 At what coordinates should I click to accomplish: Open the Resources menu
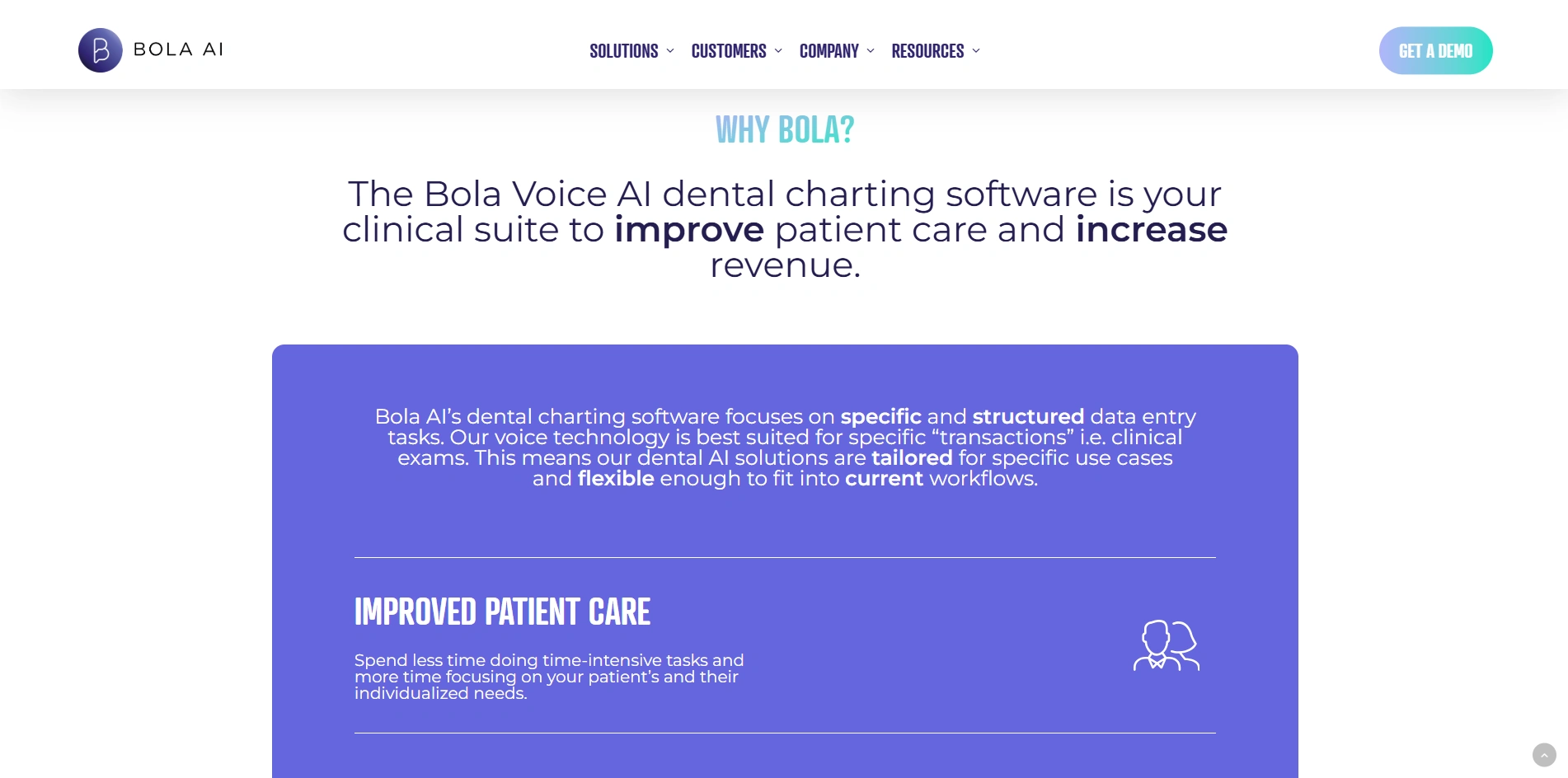click(x=927, y=51)
